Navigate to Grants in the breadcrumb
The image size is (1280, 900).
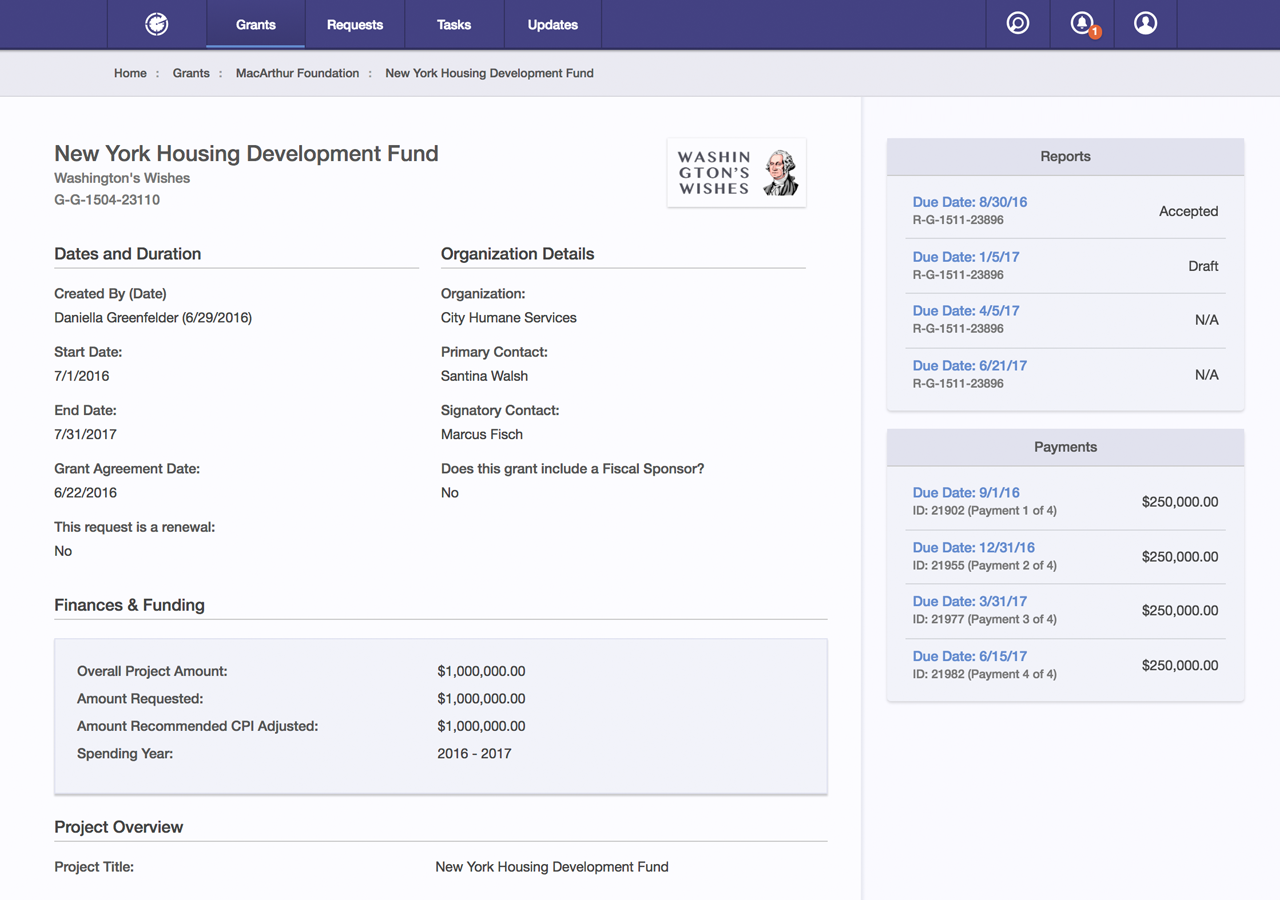click(191, 73)
